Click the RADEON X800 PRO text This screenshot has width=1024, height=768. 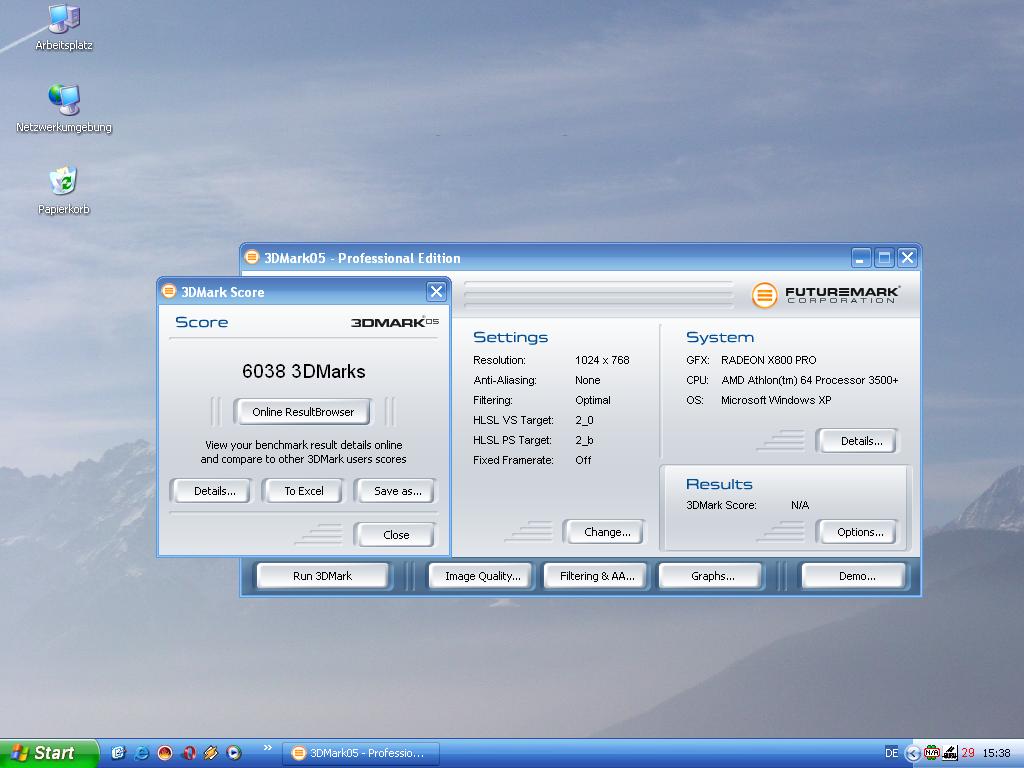click(x=769, y=360)
